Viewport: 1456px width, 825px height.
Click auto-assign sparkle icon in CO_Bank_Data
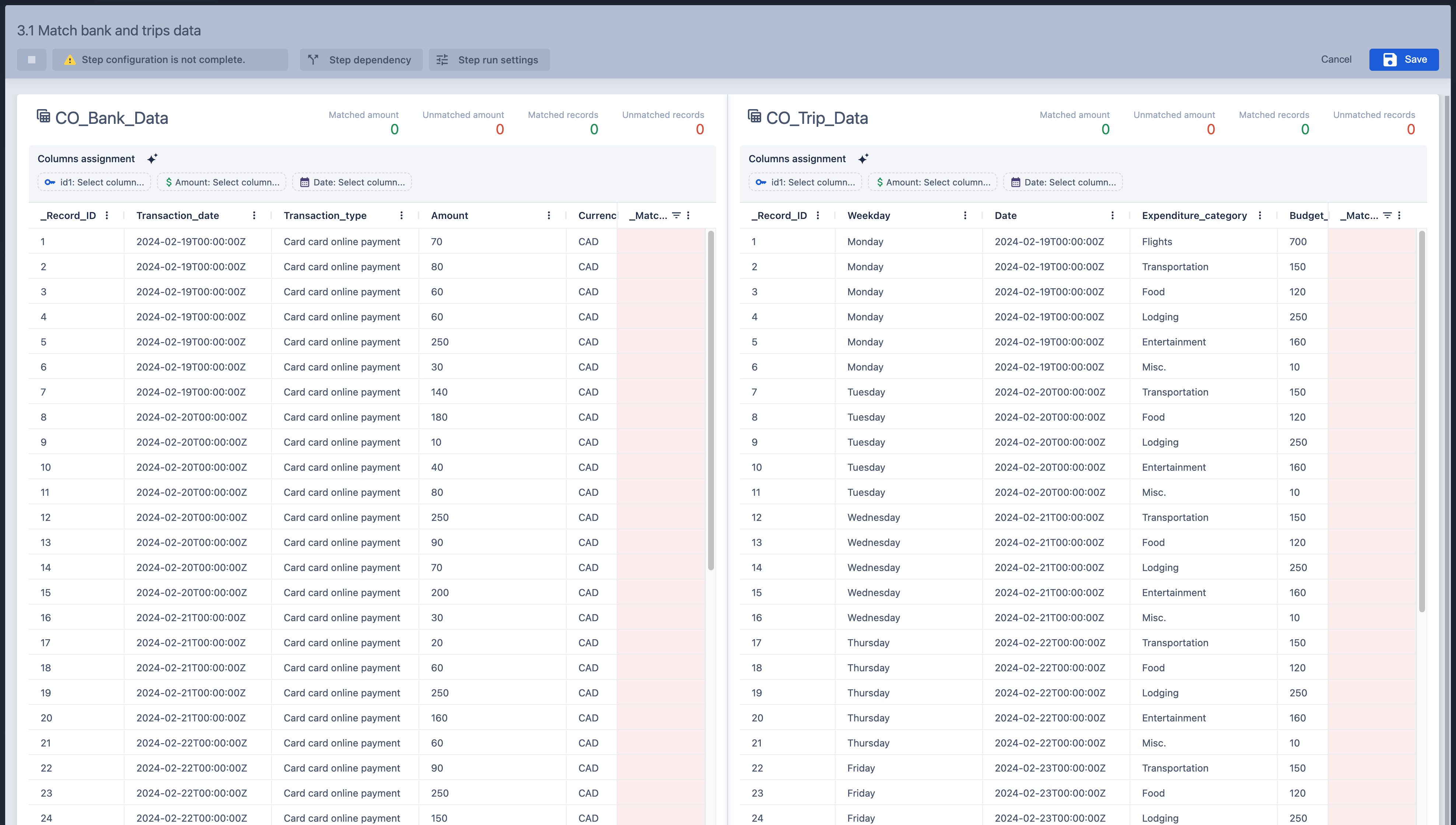pos(152,159)
